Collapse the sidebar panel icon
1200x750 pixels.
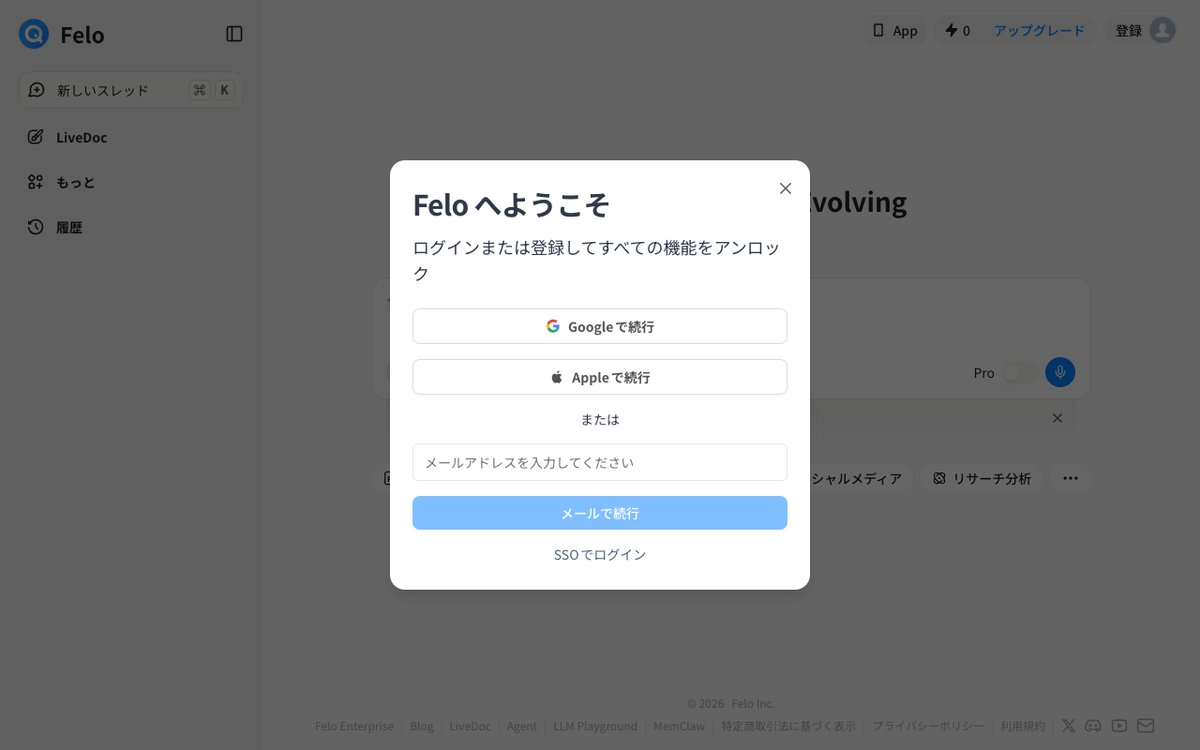pos(234,34)
